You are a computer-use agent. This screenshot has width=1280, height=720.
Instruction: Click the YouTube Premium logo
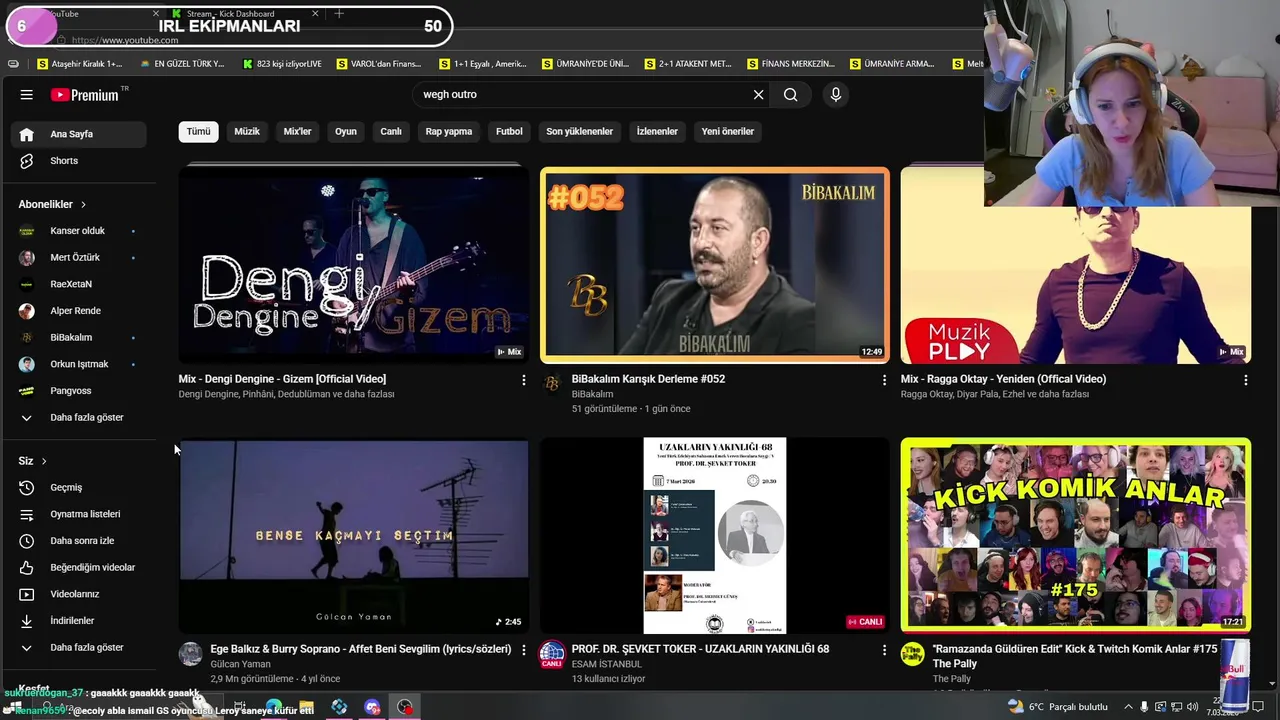(85, 95)
